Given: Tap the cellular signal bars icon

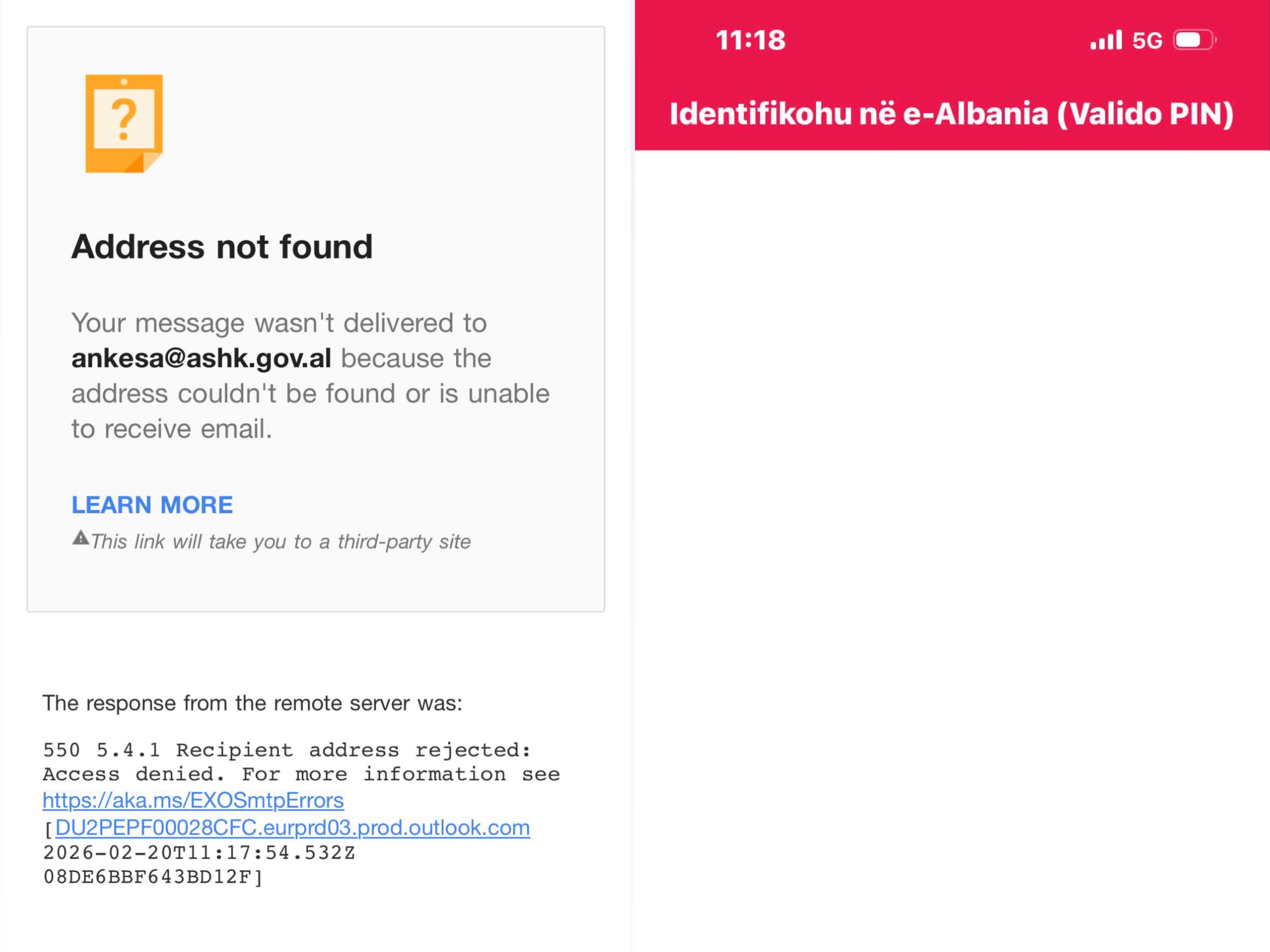Looking at the screenshot, I should point(1105,41).
